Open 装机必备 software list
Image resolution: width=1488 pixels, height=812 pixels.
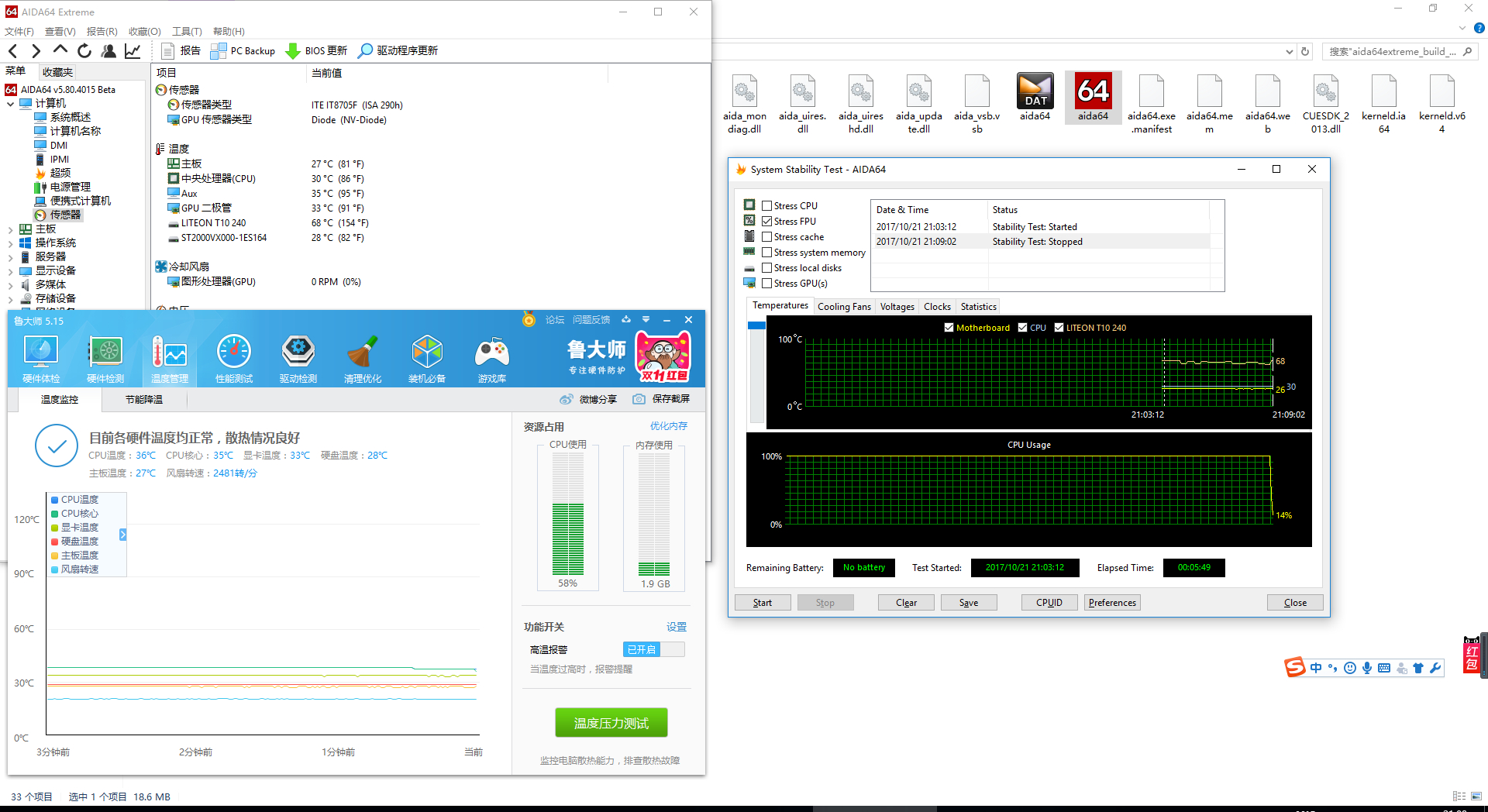427,359
